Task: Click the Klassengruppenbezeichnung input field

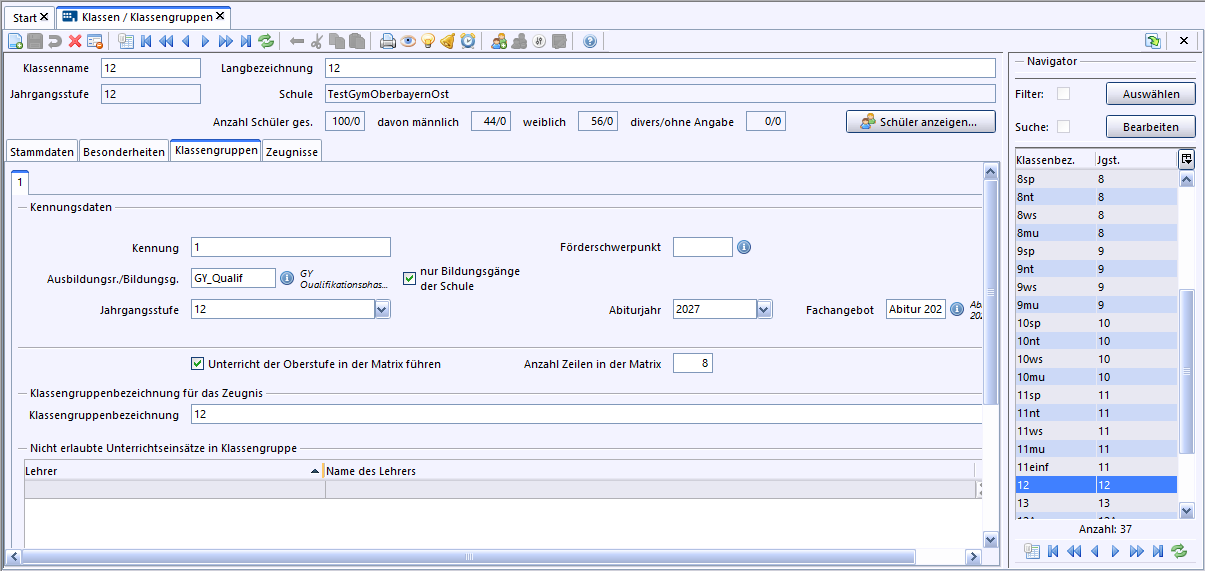Action: click(586, 414)
